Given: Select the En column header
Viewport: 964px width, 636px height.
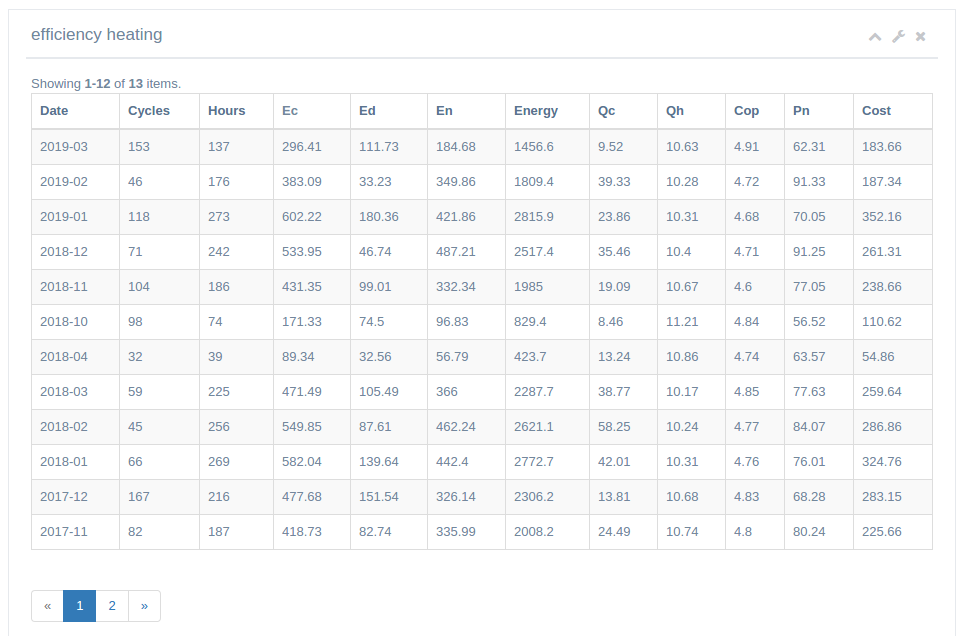Looking at the screenshot, I should [444, 111].
